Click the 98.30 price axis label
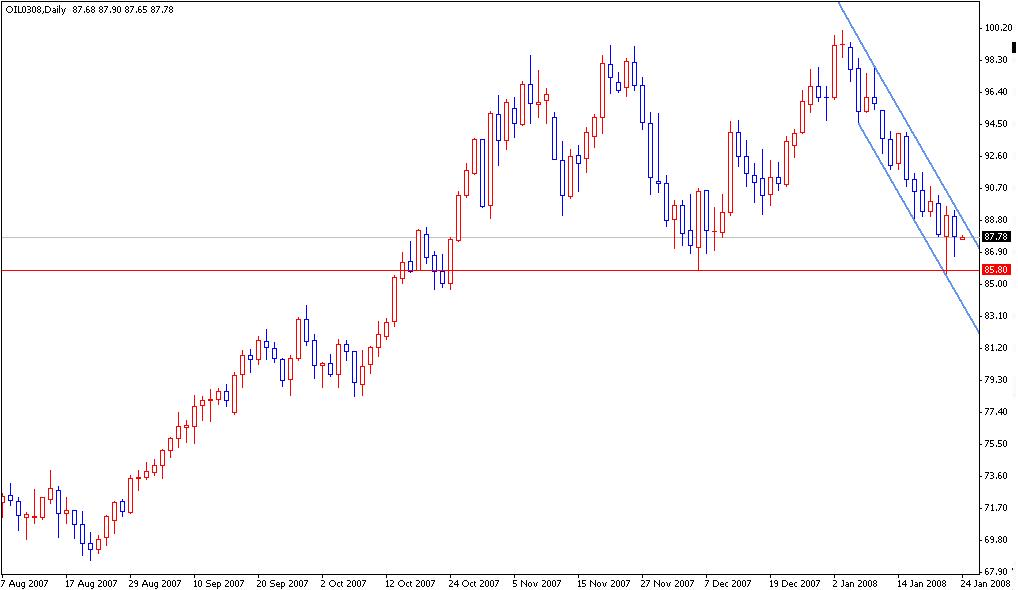1018x590 pixels. click(x=997, y=60)
